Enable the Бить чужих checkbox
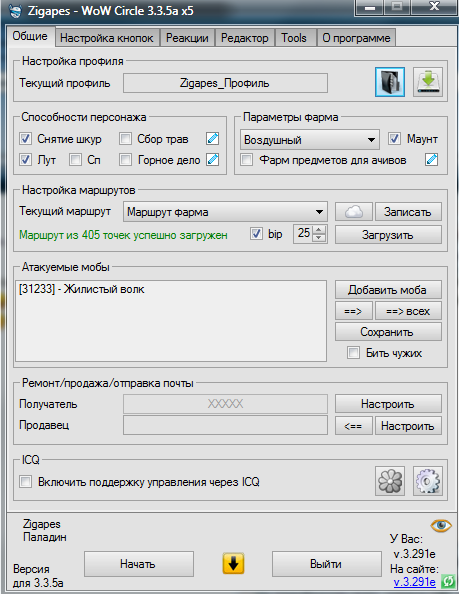Image resolution: width=459 pixels, height=594 pixels. tap(353, 353)
